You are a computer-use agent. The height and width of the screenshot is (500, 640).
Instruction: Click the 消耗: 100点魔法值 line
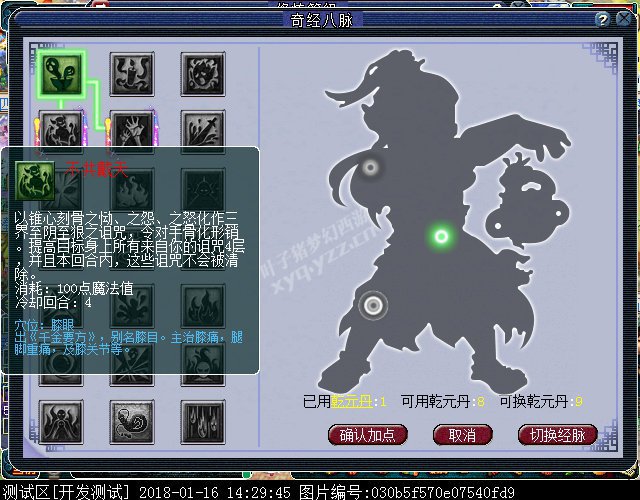[x=74, y=289]
